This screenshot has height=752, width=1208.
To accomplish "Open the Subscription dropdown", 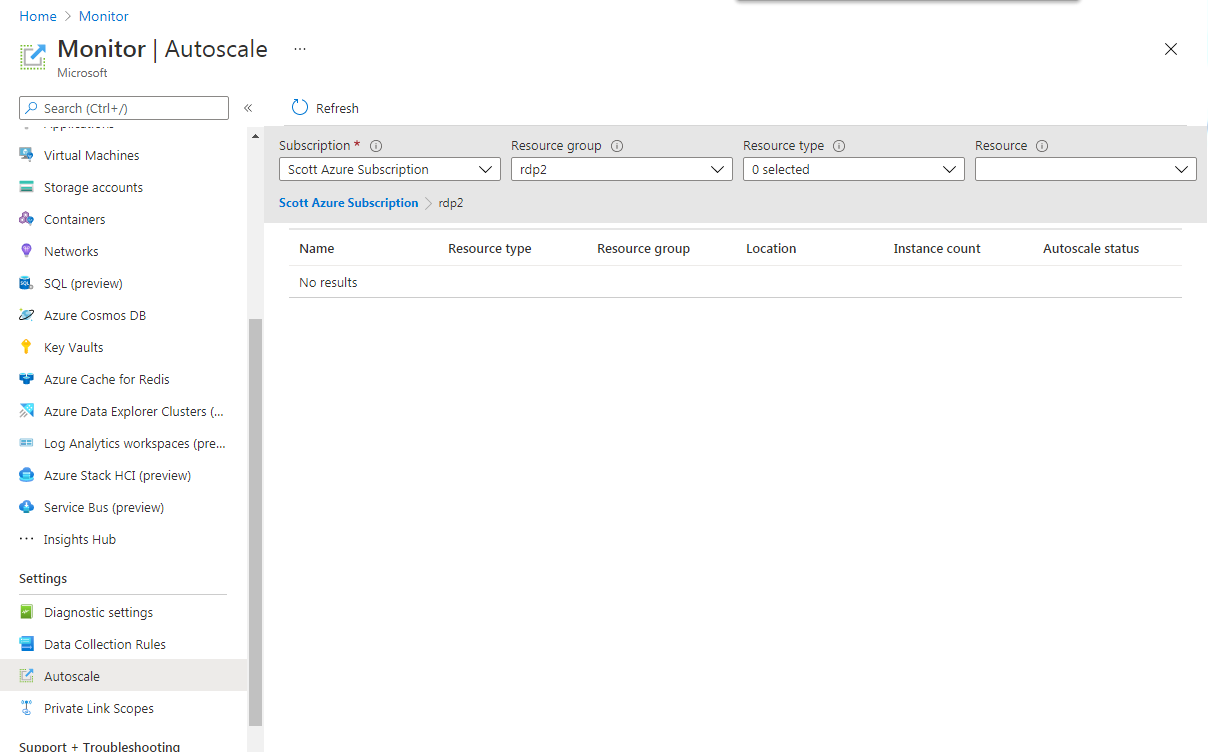I will coord(390,170).
